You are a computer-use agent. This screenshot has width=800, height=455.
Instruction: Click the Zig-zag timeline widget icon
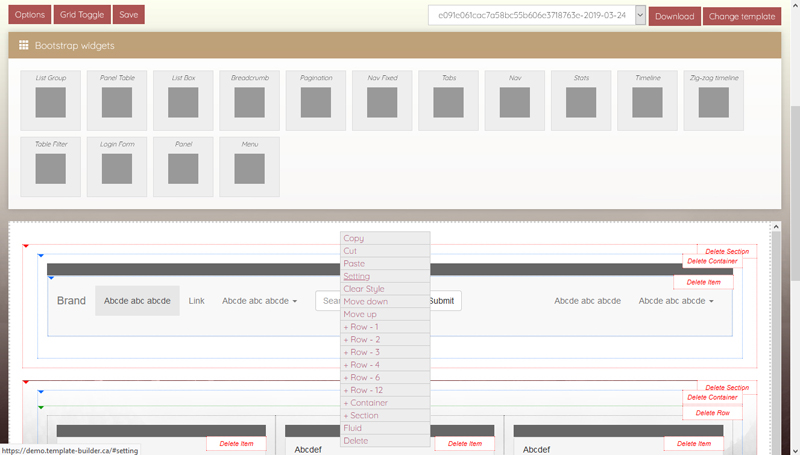[712, 102]
